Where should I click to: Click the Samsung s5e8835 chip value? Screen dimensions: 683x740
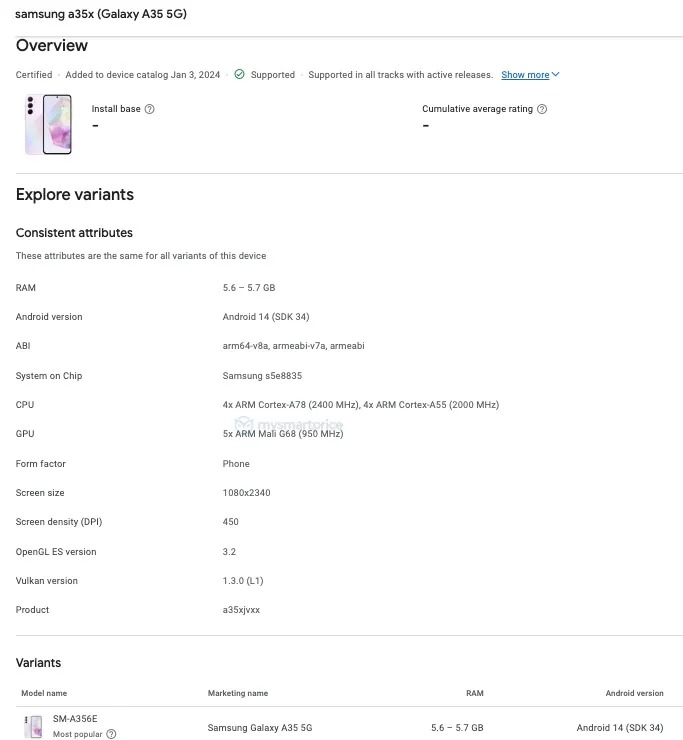(x=262, y=376)
